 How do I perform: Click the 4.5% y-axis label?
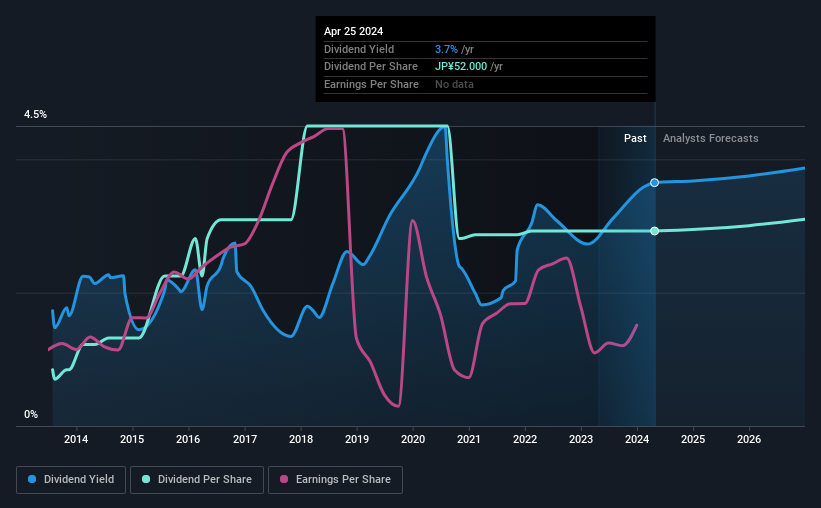point(35,115)
